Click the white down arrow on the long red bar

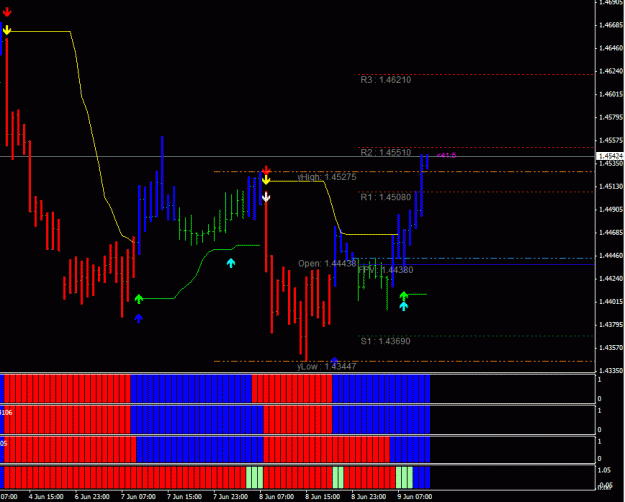[266, 197]
